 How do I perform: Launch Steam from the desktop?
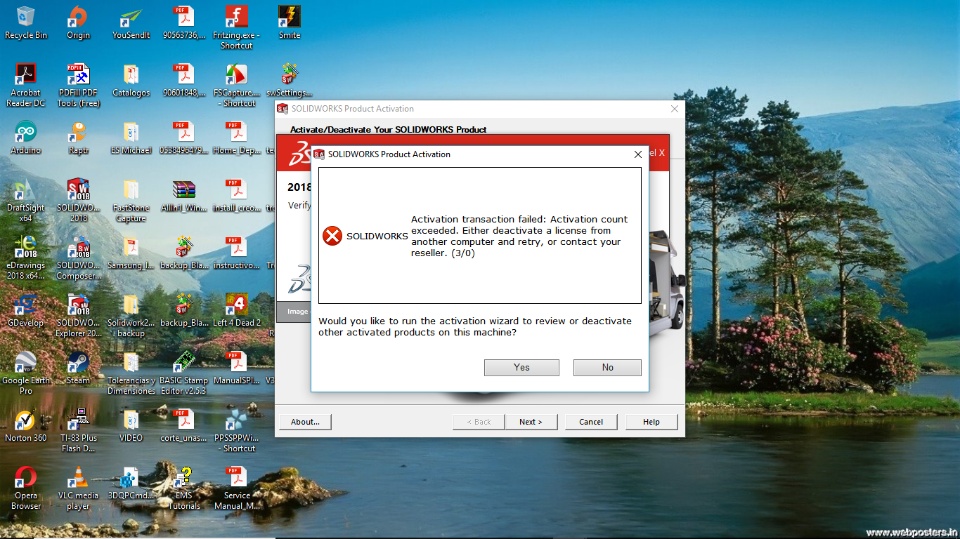pyautogui.click(x=78, y=368)
